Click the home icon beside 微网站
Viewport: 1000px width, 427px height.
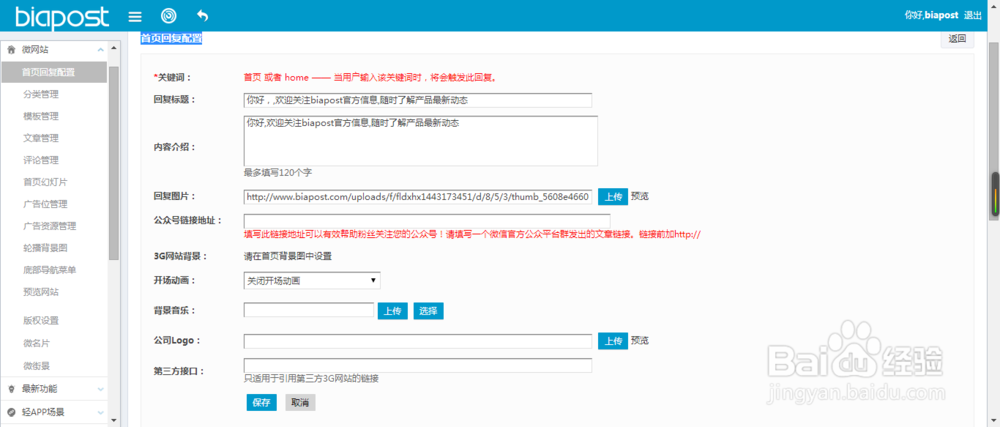pos(11,49)
